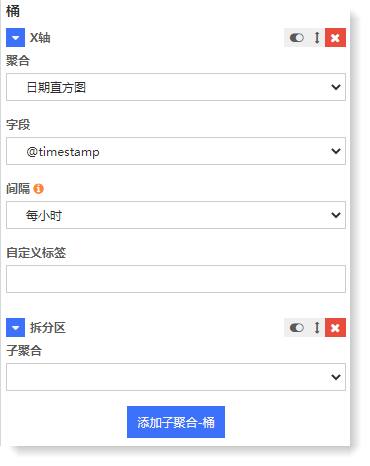The height and width of the screenshot is (466, 370).
Task: Click the chevron on the @timestamp dropdown
Action: tap(336, 151)
